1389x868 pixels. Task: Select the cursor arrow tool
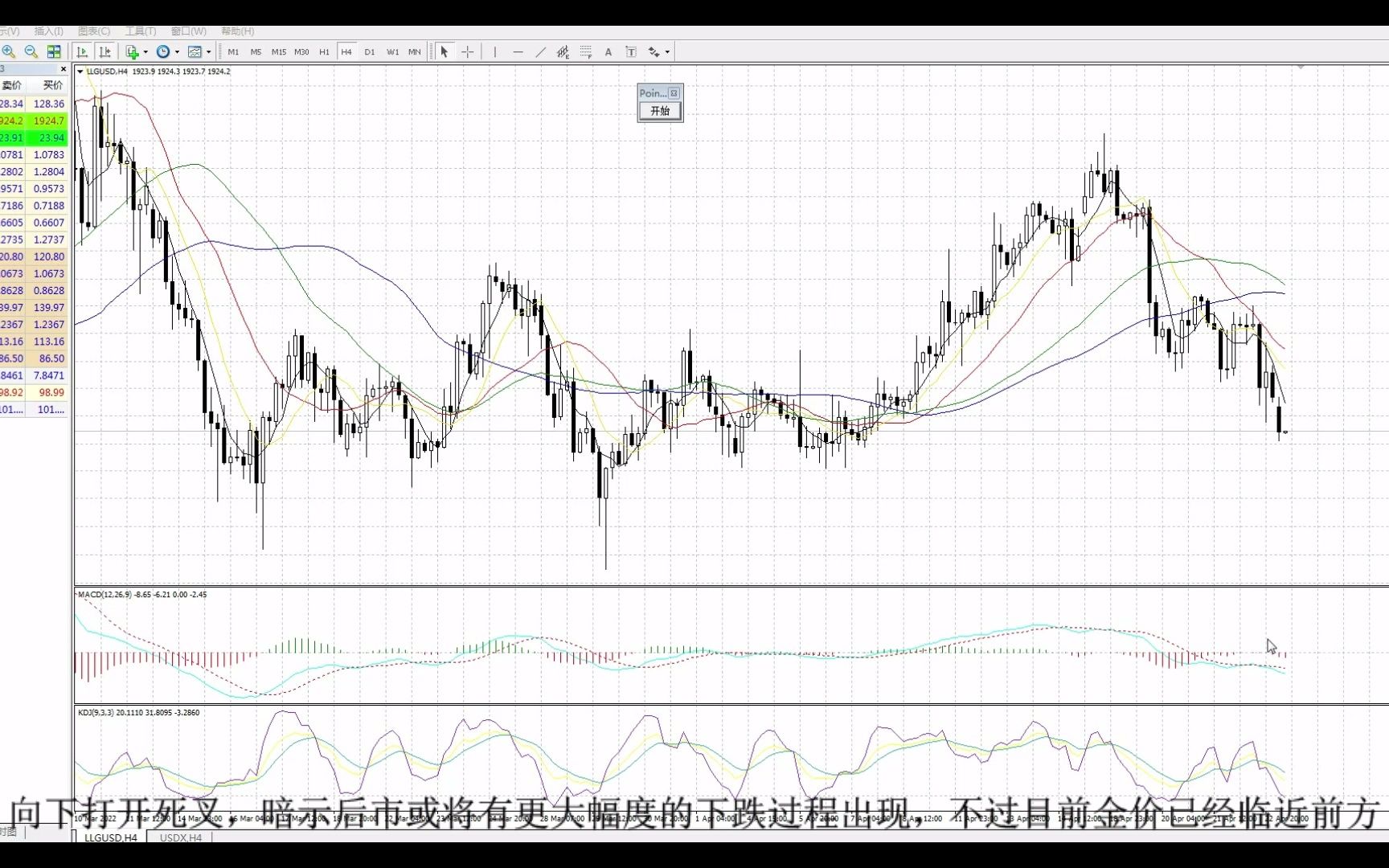click(445, 51)
